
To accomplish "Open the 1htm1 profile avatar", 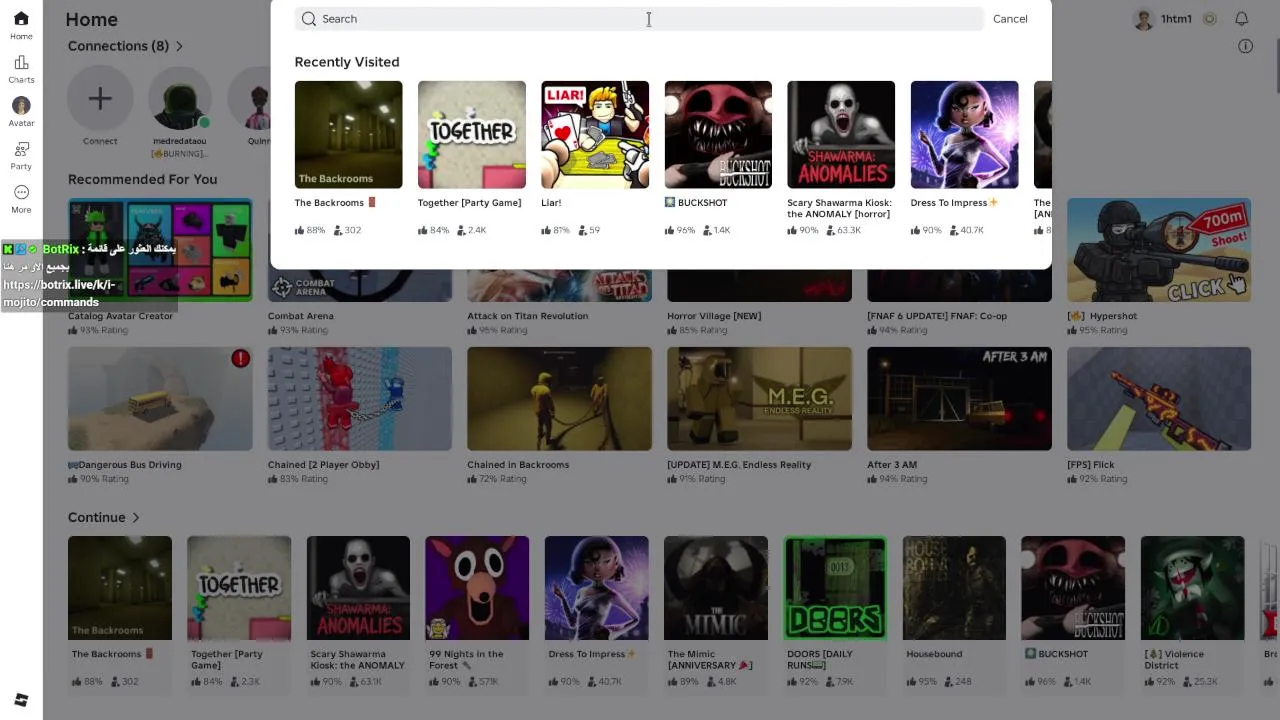I will click(x=1144, y=19).
